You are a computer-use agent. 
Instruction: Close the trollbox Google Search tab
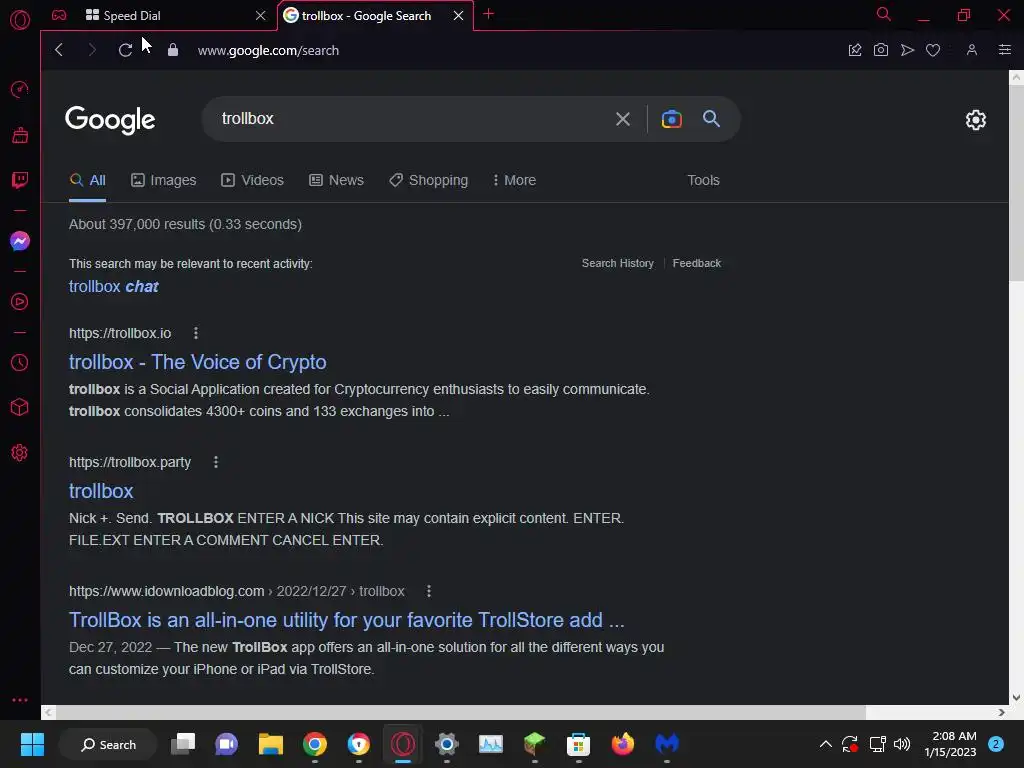coord(458,15)
